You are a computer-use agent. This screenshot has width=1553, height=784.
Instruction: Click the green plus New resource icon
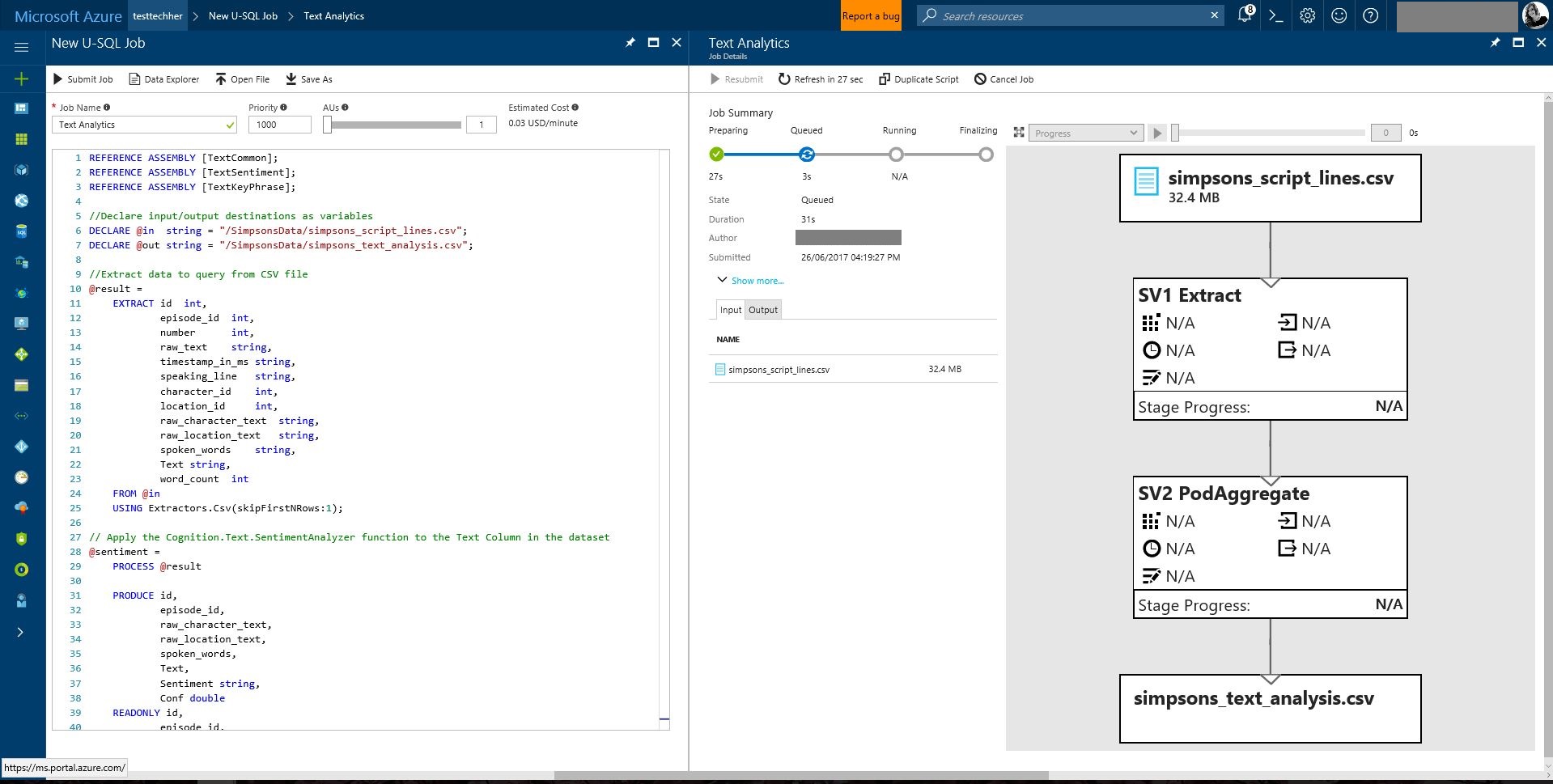pyautogui.click(x=22, y=78)
